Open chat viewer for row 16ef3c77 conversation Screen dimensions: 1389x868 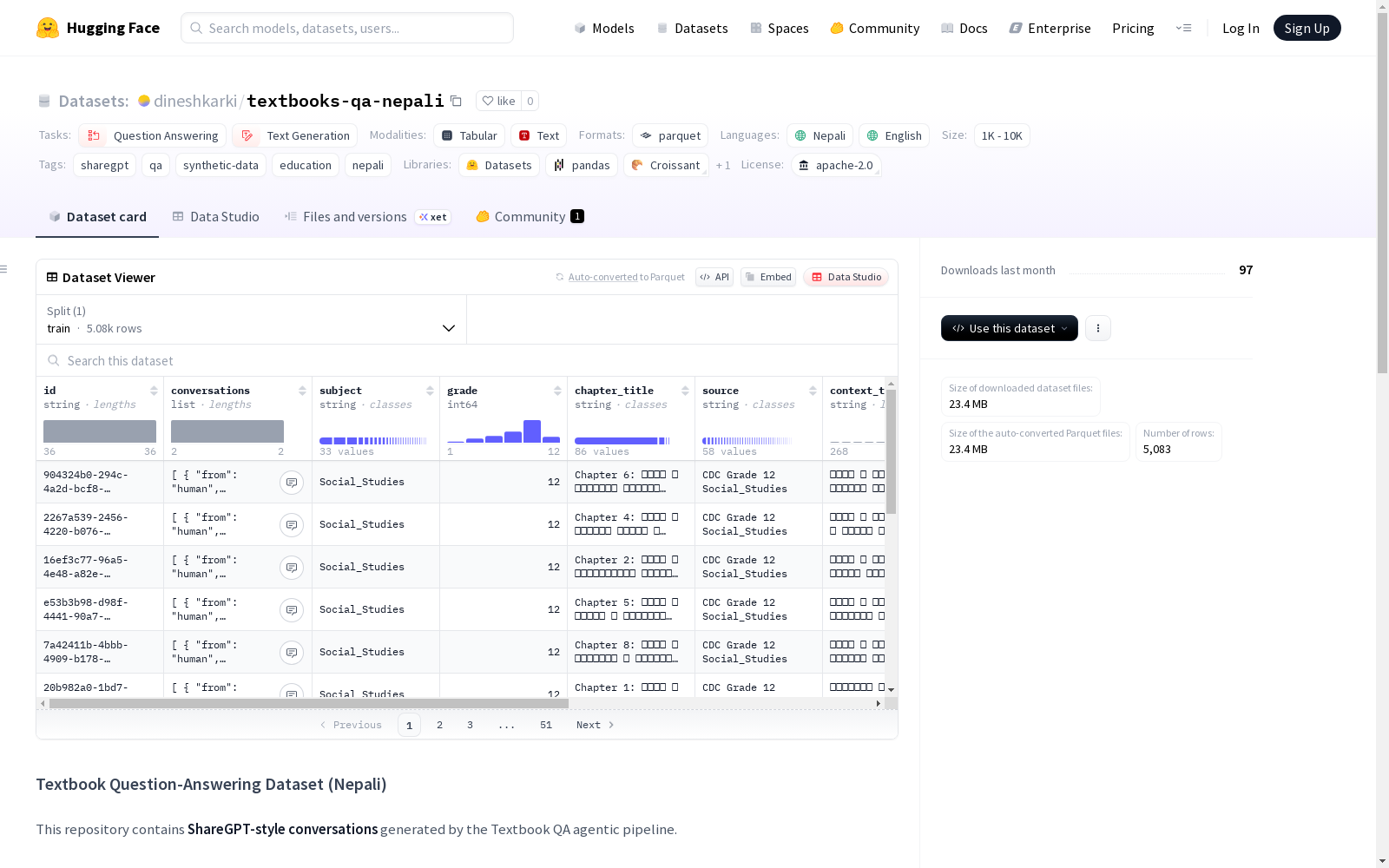click(292, 568)
